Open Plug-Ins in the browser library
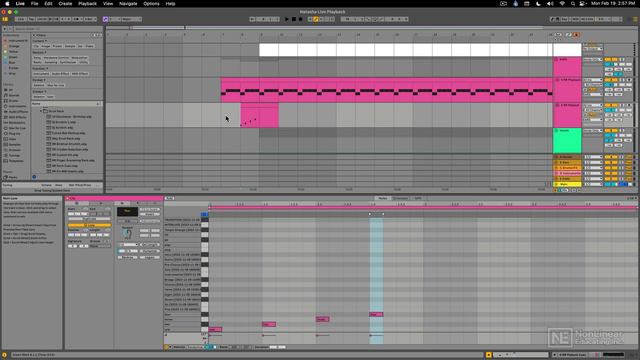 click(15, 133)
